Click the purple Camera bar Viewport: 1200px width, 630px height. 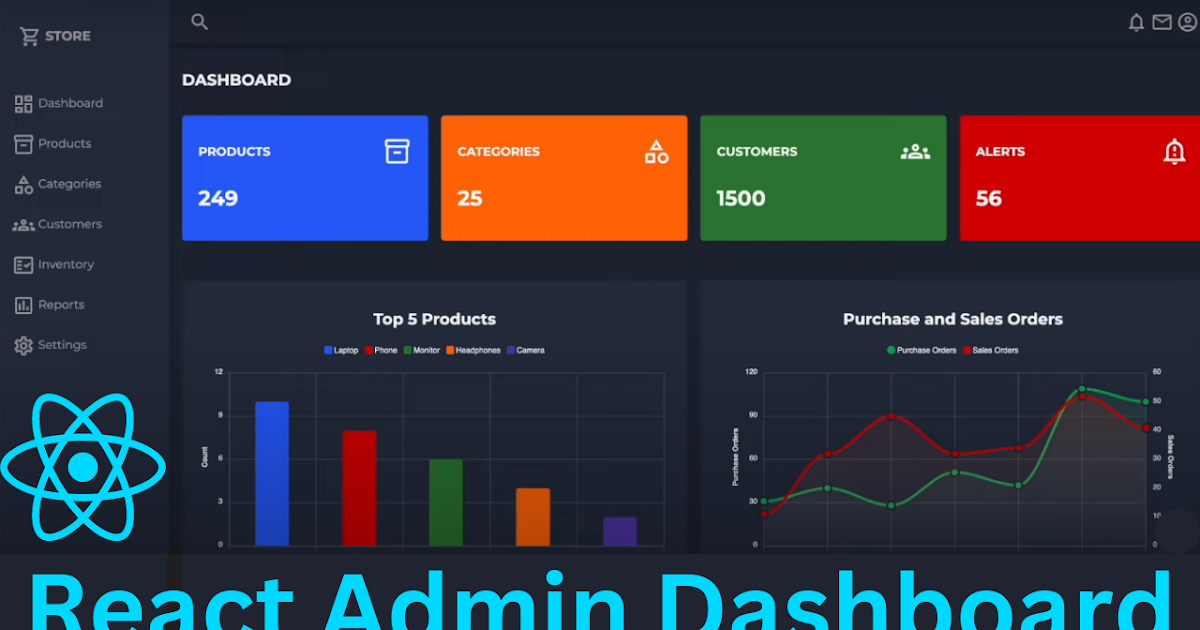click(x=620, y=531)
